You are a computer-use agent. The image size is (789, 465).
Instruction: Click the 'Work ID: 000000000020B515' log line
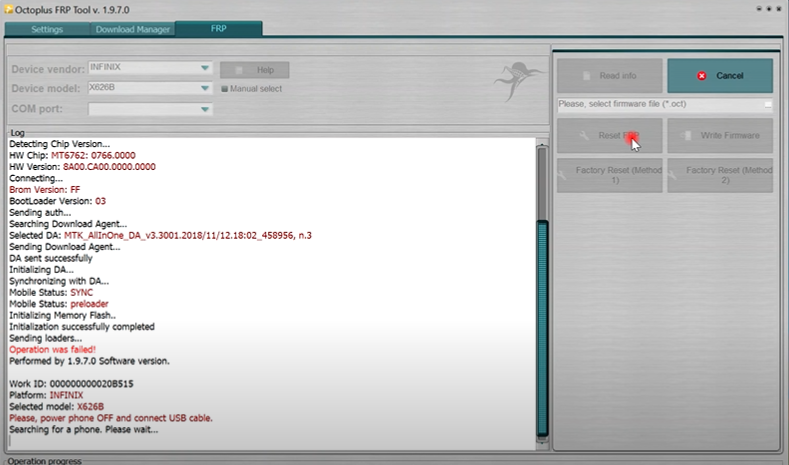coord(71,384)
